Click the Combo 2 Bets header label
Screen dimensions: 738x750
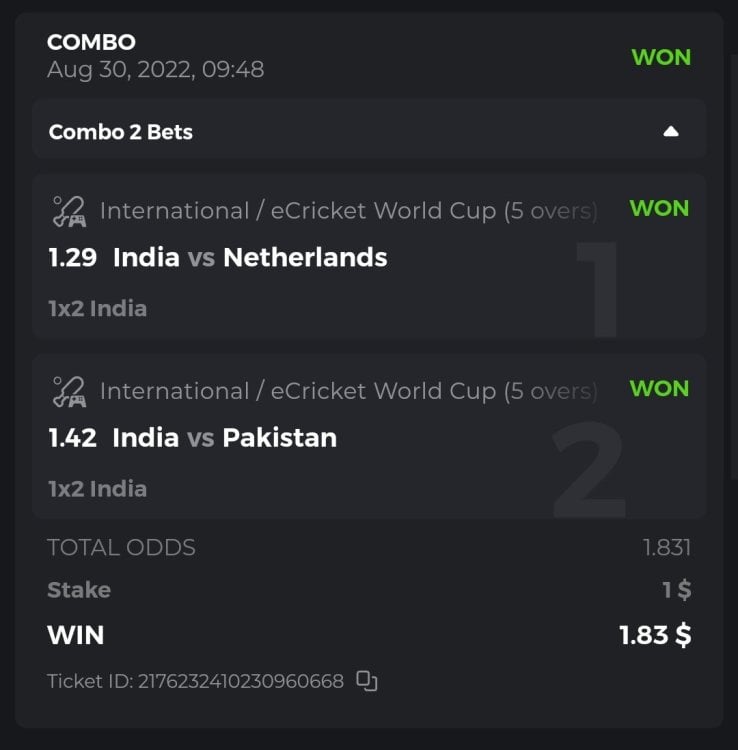pyautogui.click(x=121, y=132)
